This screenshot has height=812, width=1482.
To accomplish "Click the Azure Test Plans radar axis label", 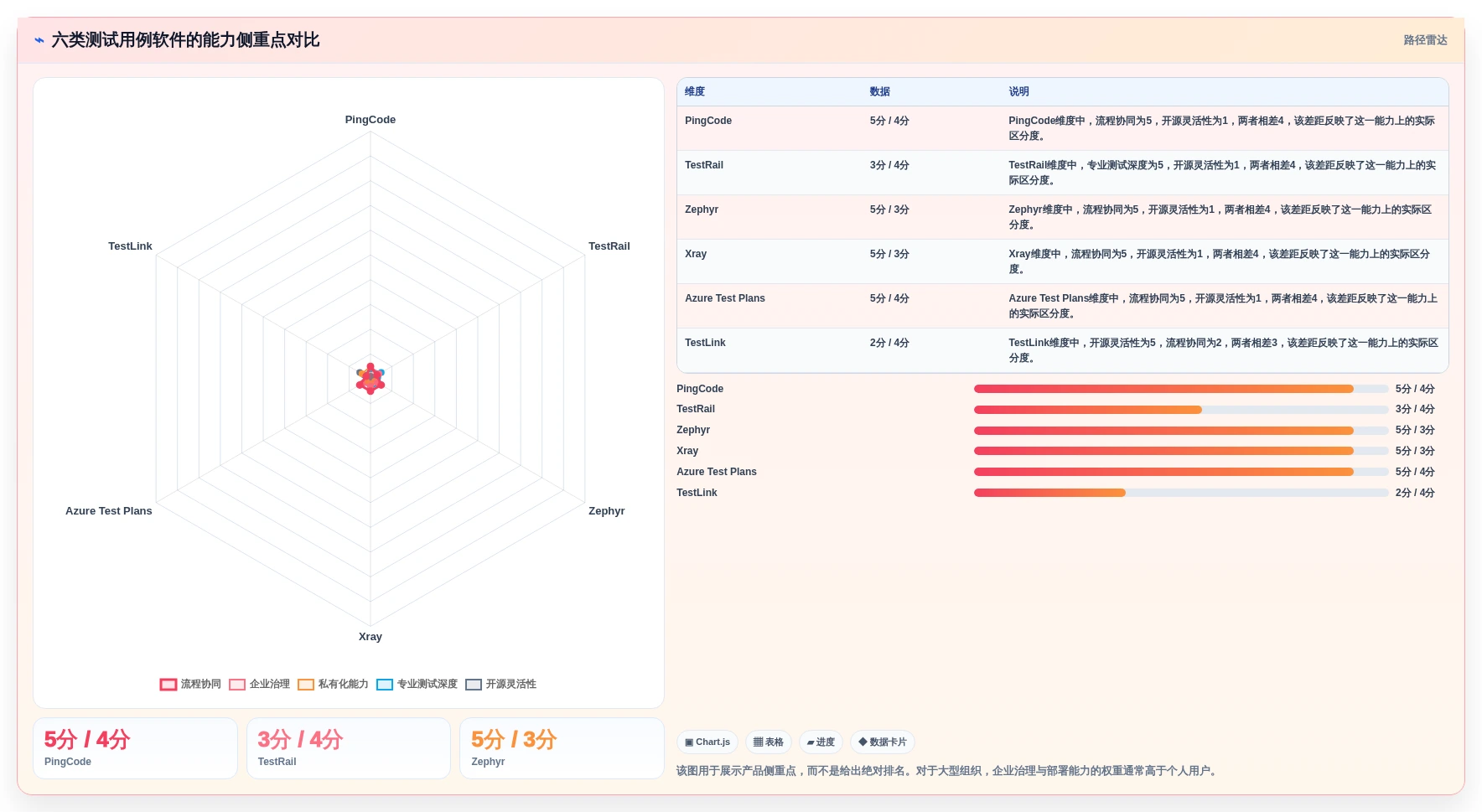I will (109, 511).
